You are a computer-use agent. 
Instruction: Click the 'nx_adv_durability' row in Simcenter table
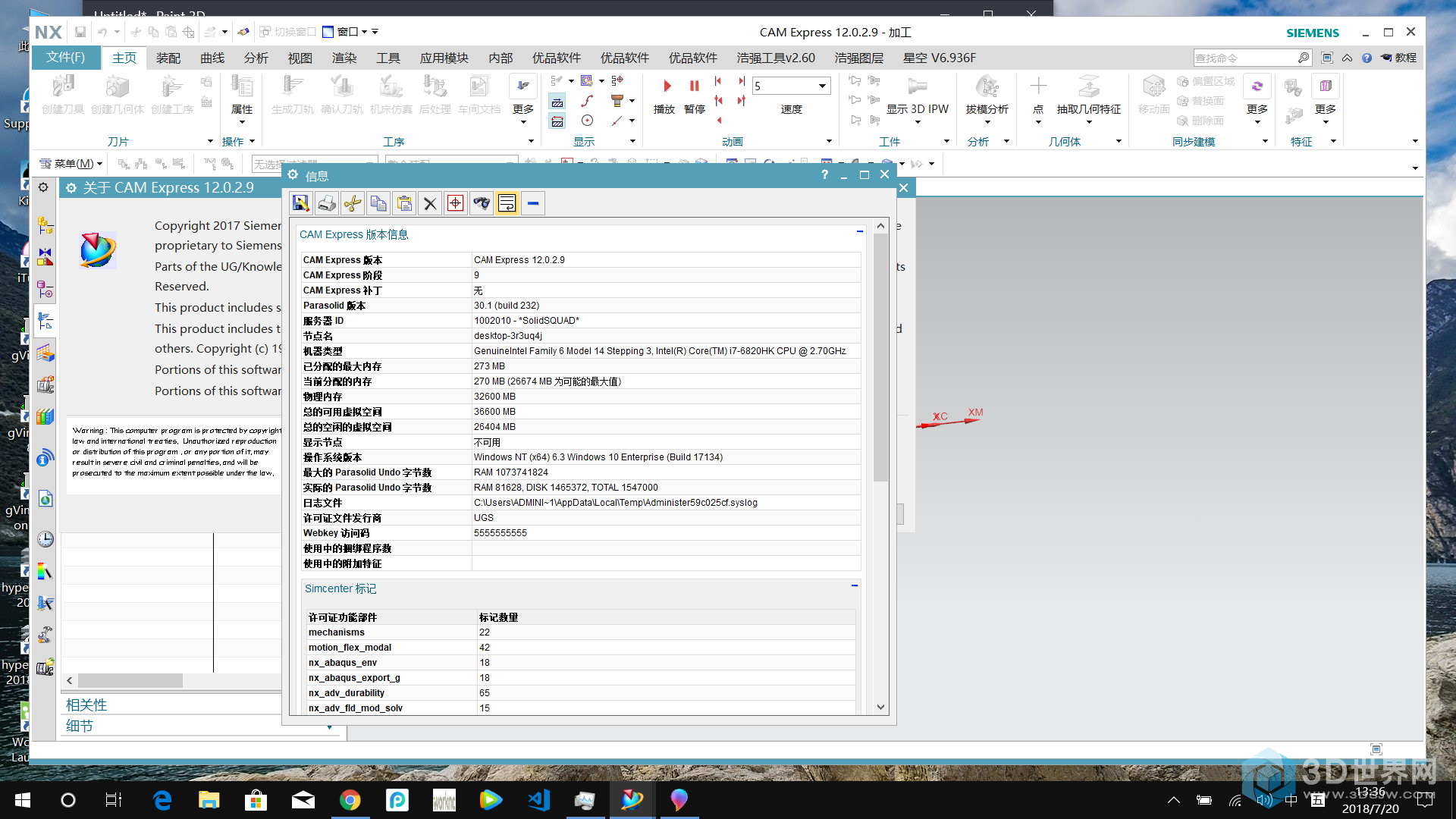[x=581, y=692]
